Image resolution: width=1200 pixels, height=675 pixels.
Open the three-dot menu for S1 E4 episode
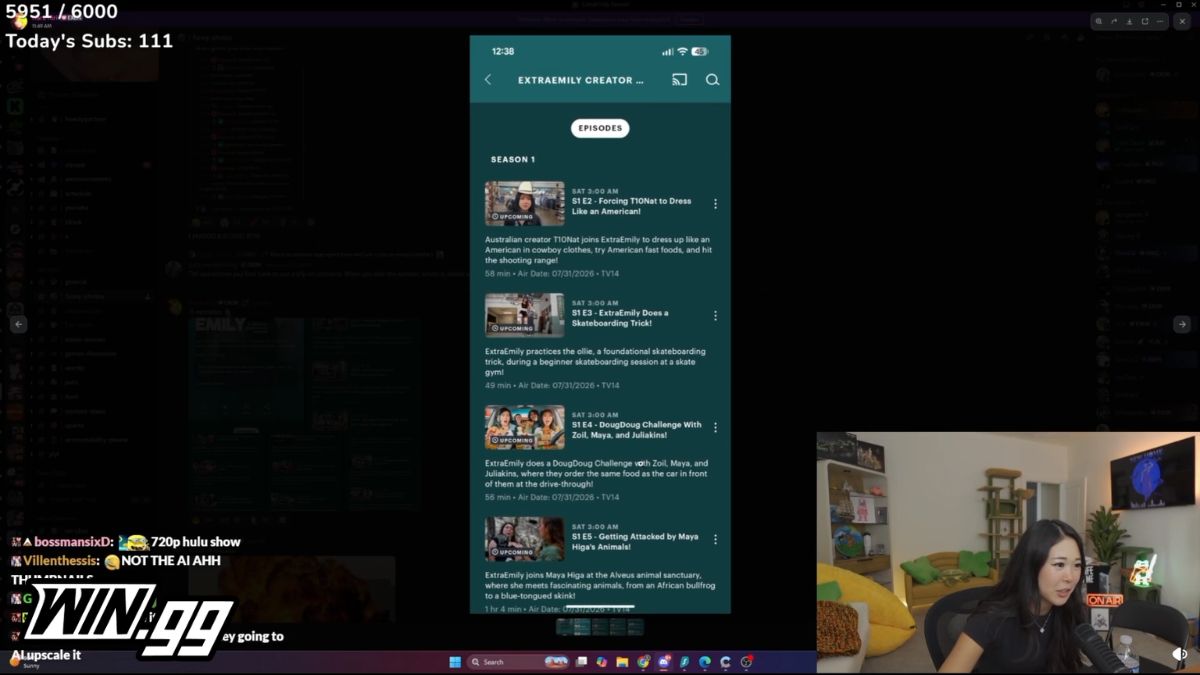point(715,427)
